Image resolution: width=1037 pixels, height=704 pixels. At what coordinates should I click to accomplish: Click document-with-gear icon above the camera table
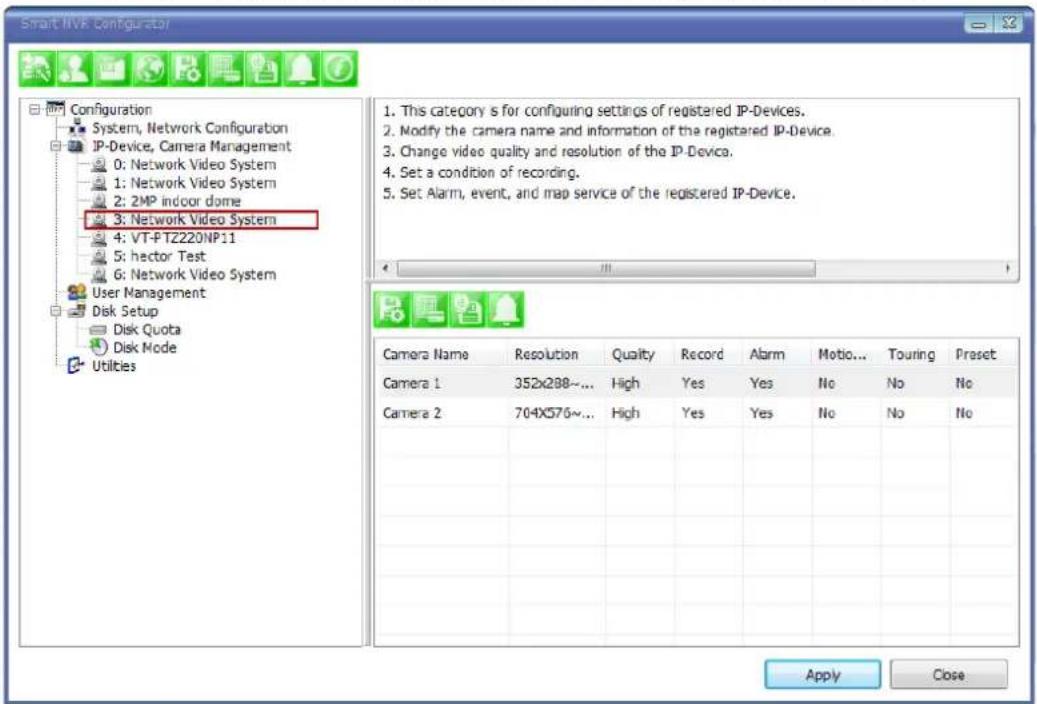(392, 310)
